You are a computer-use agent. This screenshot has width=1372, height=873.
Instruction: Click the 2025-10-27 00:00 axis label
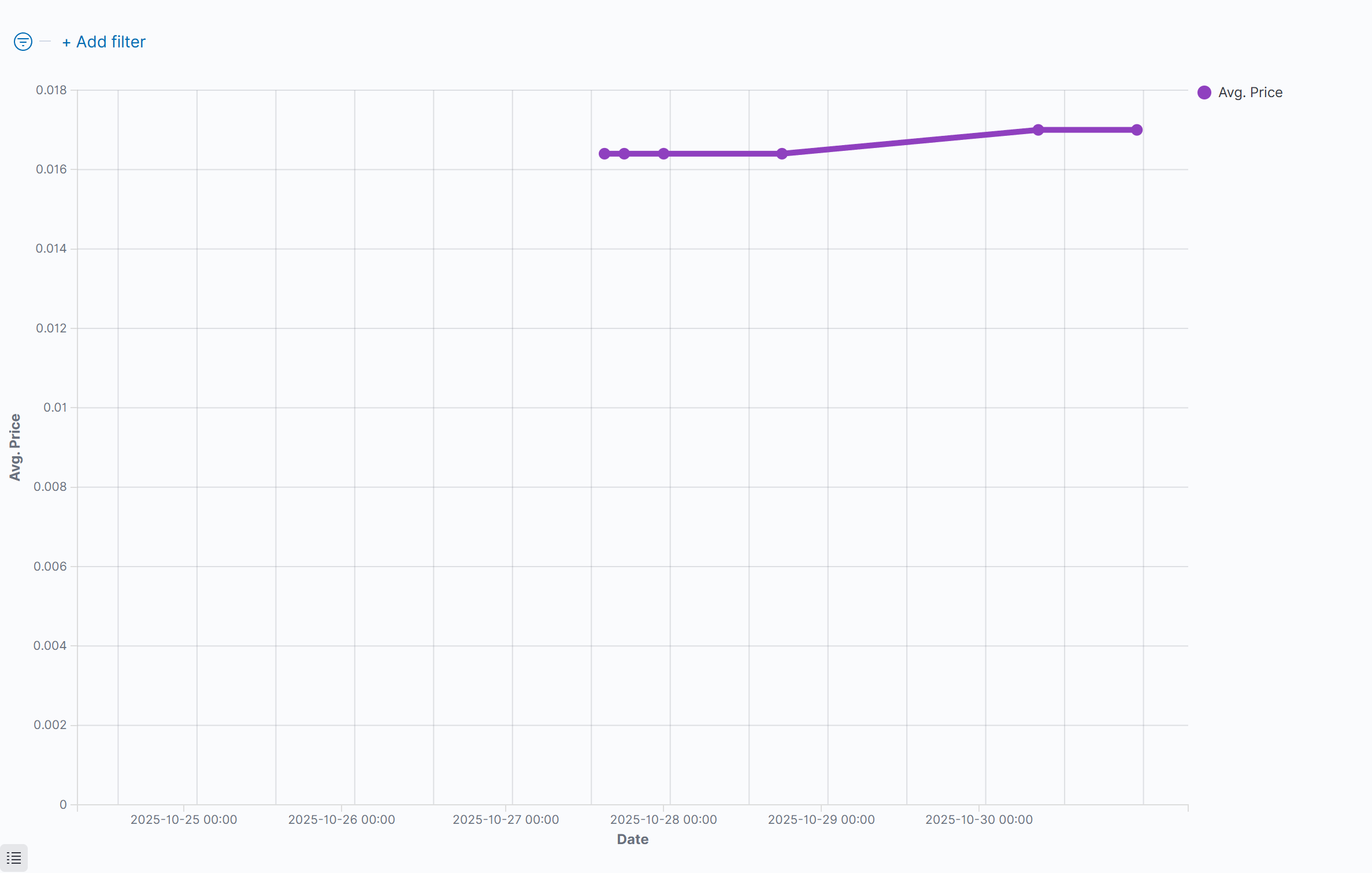click(x=506, y=820)
